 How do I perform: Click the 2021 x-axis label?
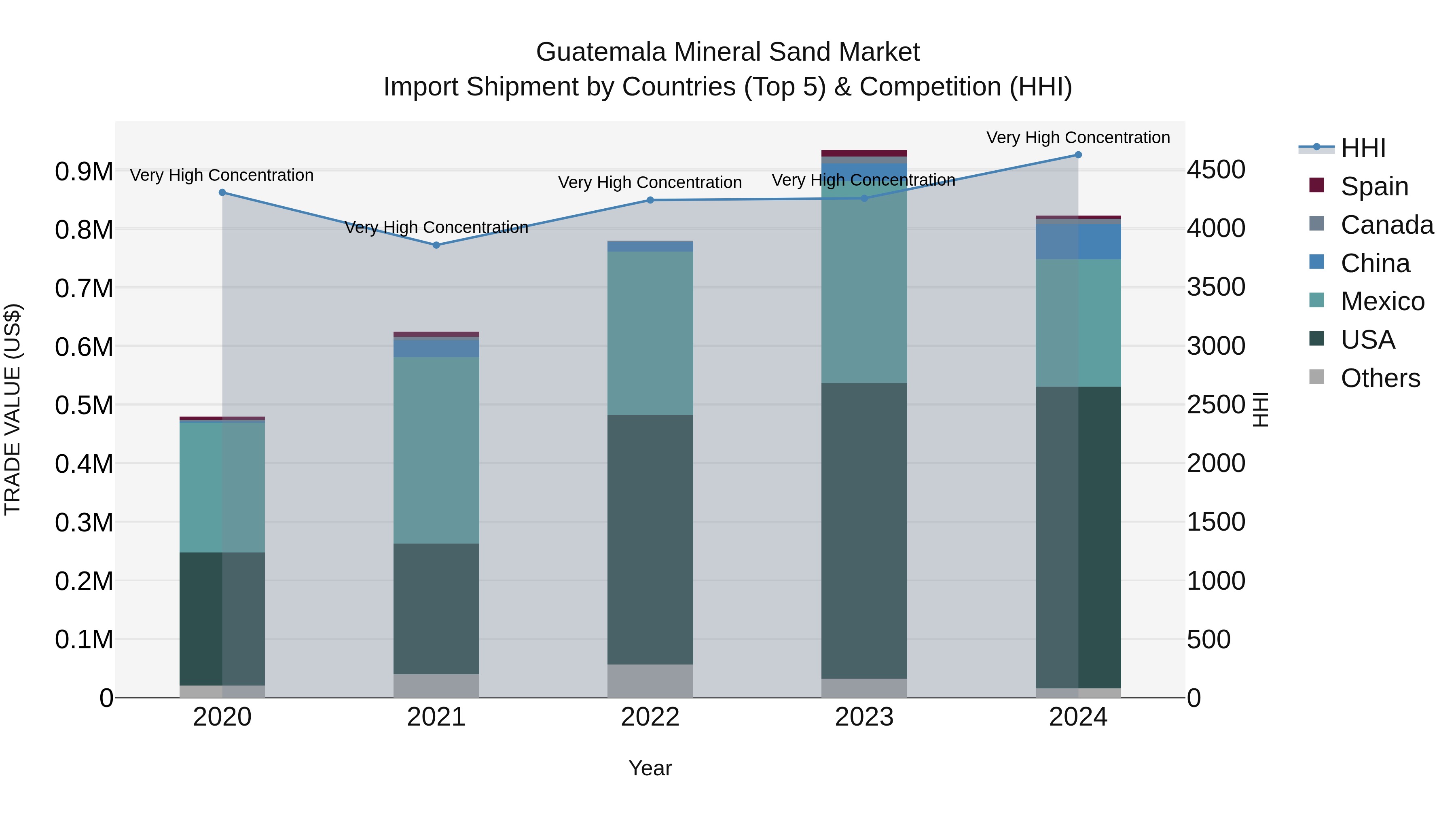coord(436,717)
